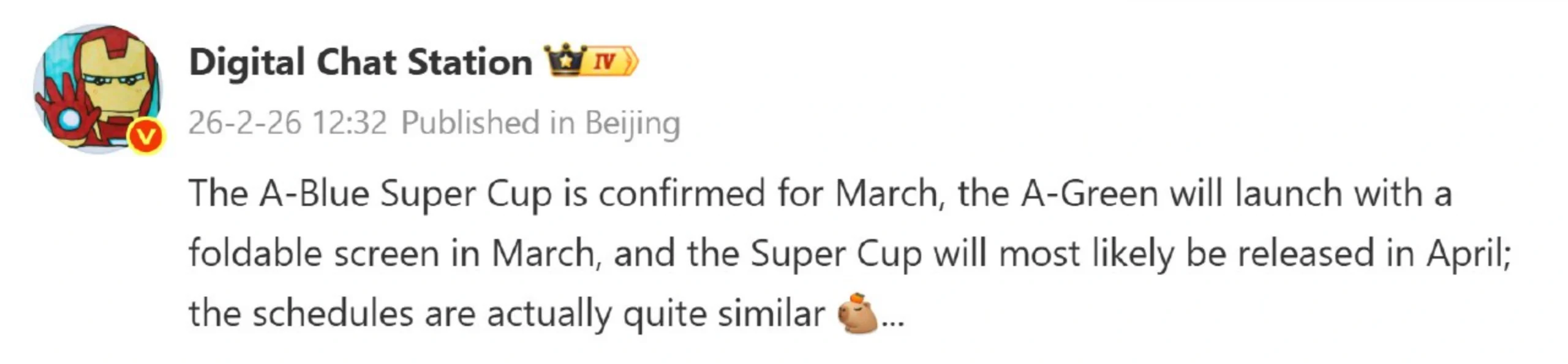Viewport: 1568px width, 364px height.
Task: Click the orange V verified badge
Action: click(x=146, y=136)
